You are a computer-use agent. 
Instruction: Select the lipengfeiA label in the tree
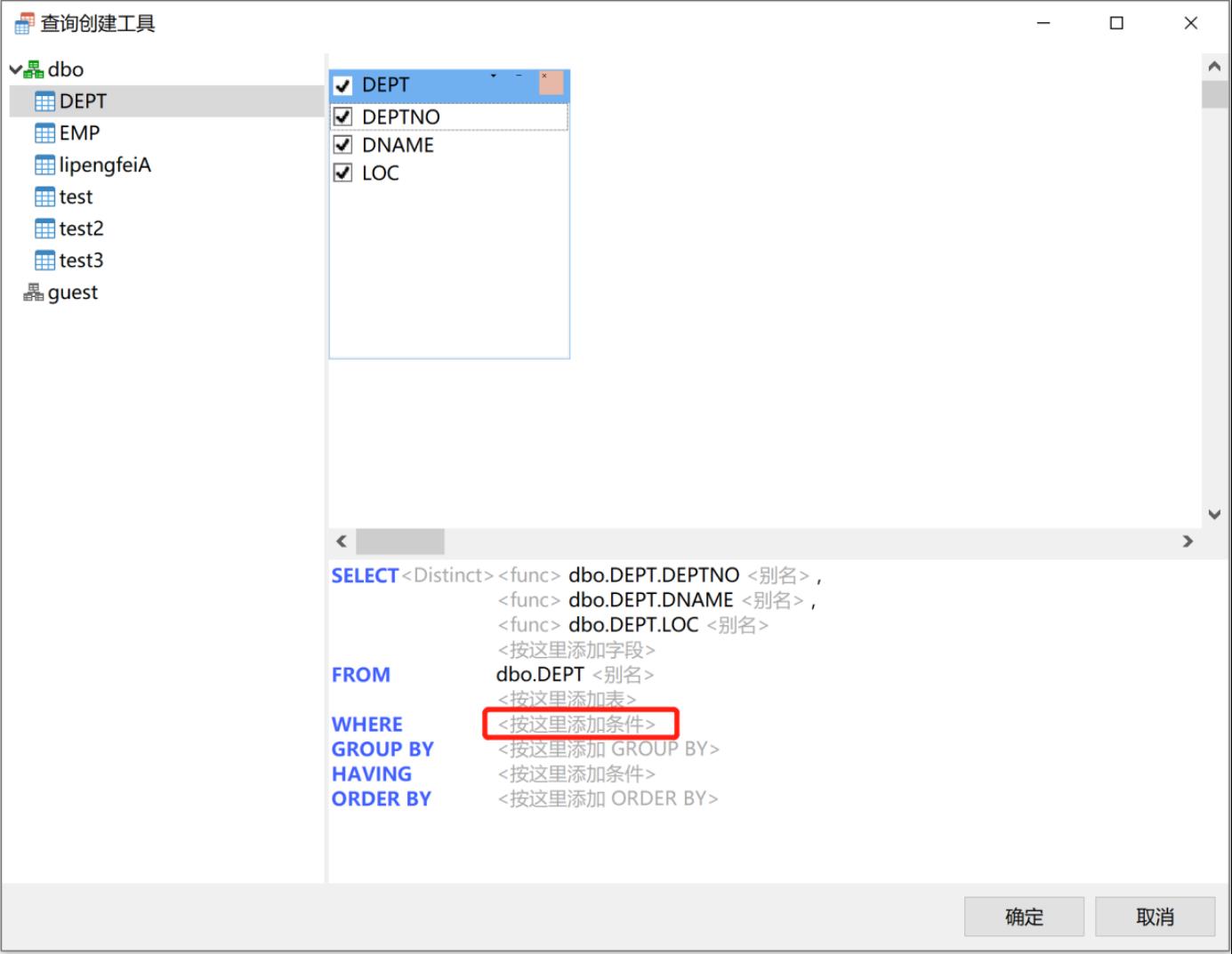coord(105,164)
